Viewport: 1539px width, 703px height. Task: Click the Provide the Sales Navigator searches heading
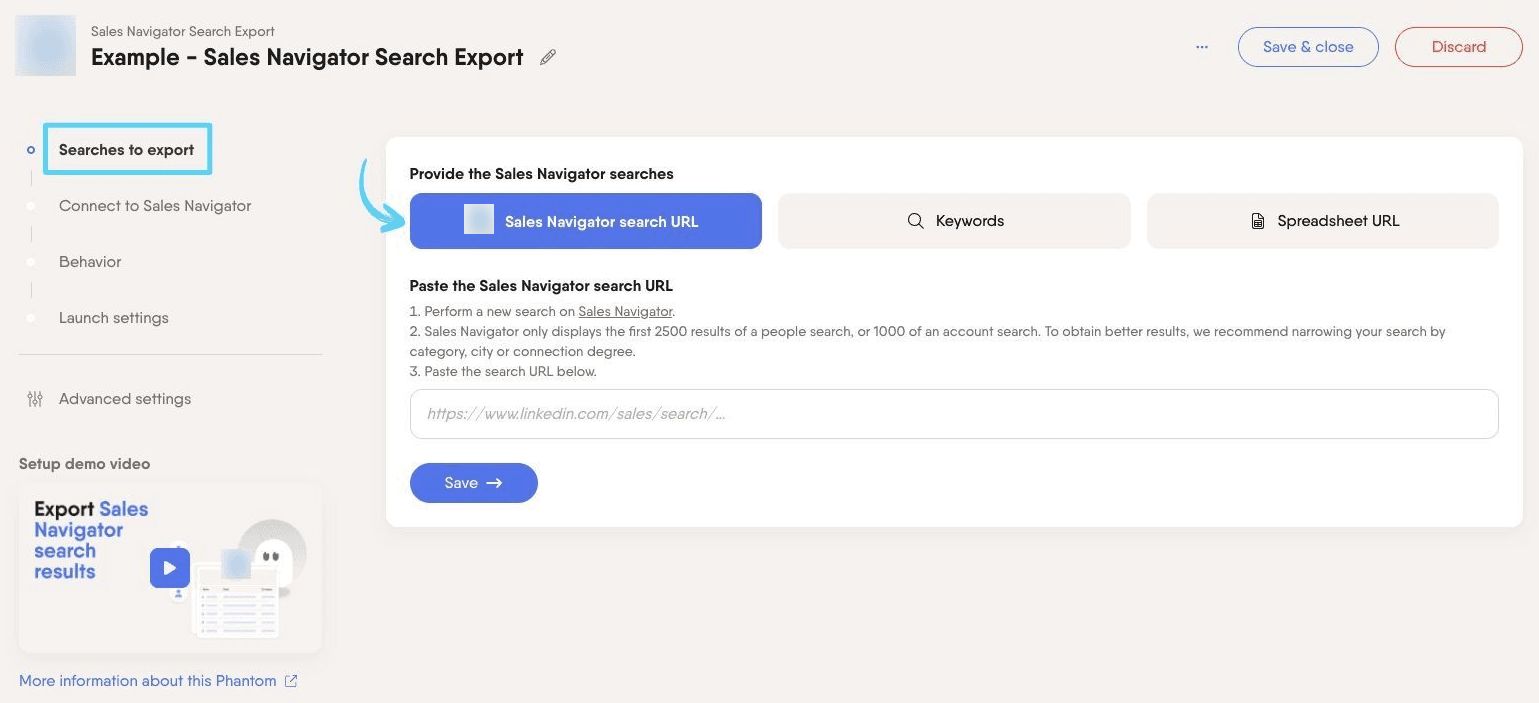coord(541,174)
